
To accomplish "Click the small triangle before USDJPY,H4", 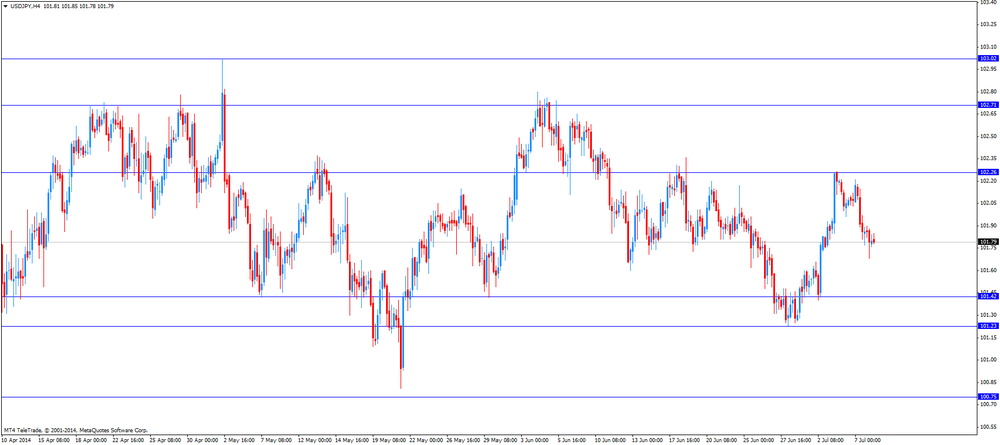I will (6, 6).
